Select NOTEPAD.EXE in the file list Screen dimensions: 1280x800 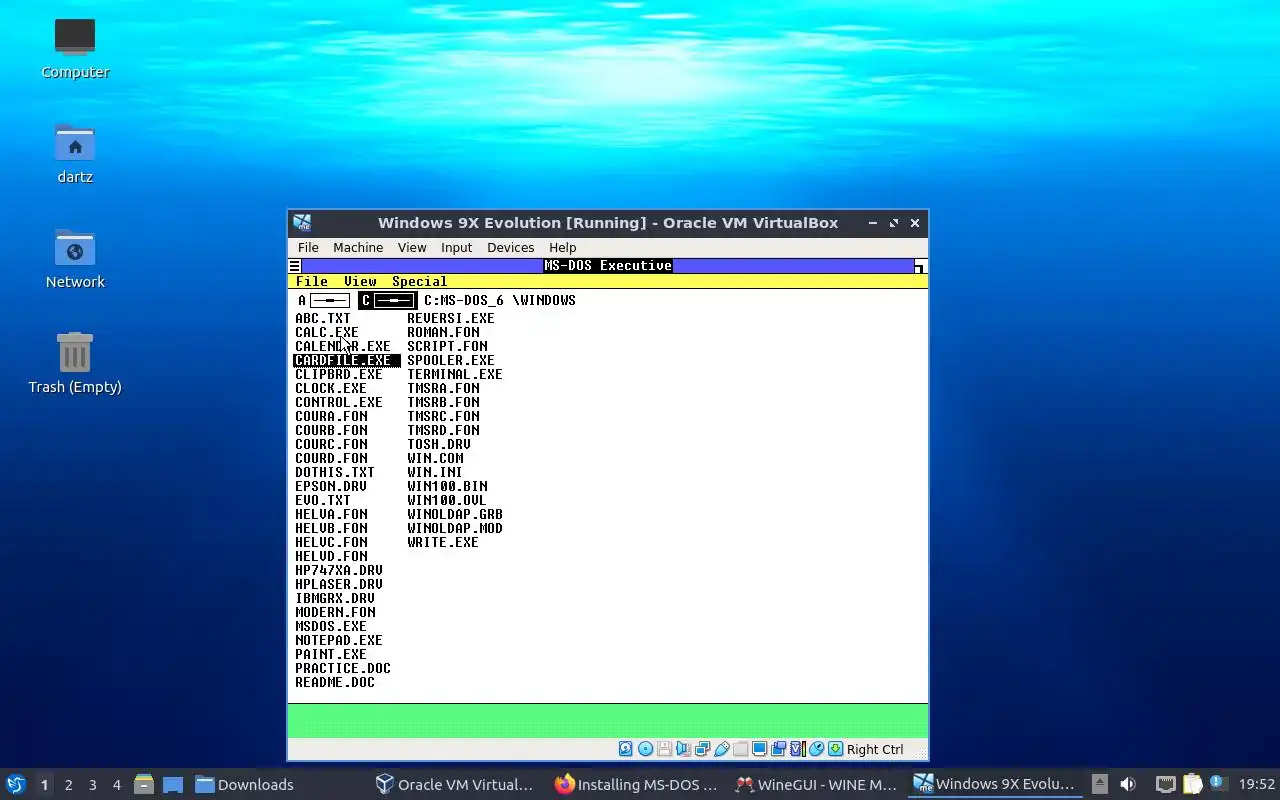point(338,640)
